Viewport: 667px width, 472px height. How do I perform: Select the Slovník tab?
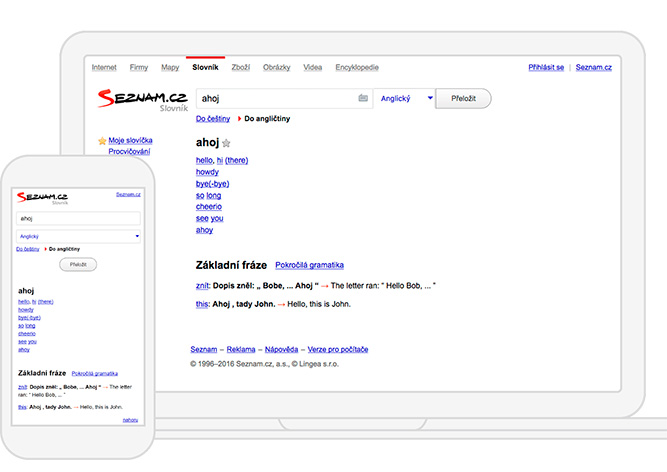tap(205, 67)
